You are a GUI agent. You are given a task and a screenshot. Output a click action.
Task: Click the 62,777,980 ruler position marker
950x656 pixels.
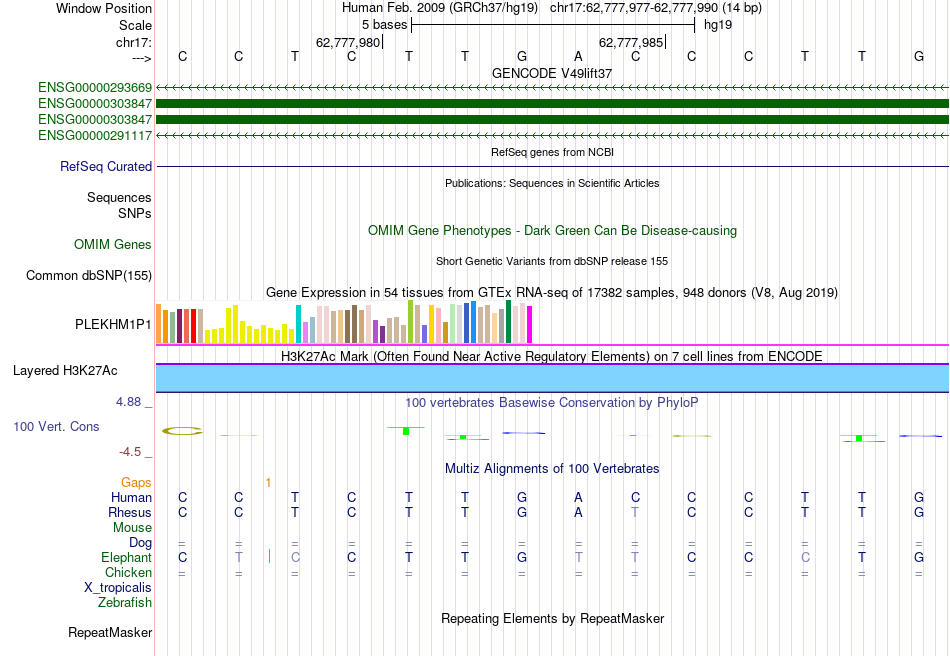(348, 42)
